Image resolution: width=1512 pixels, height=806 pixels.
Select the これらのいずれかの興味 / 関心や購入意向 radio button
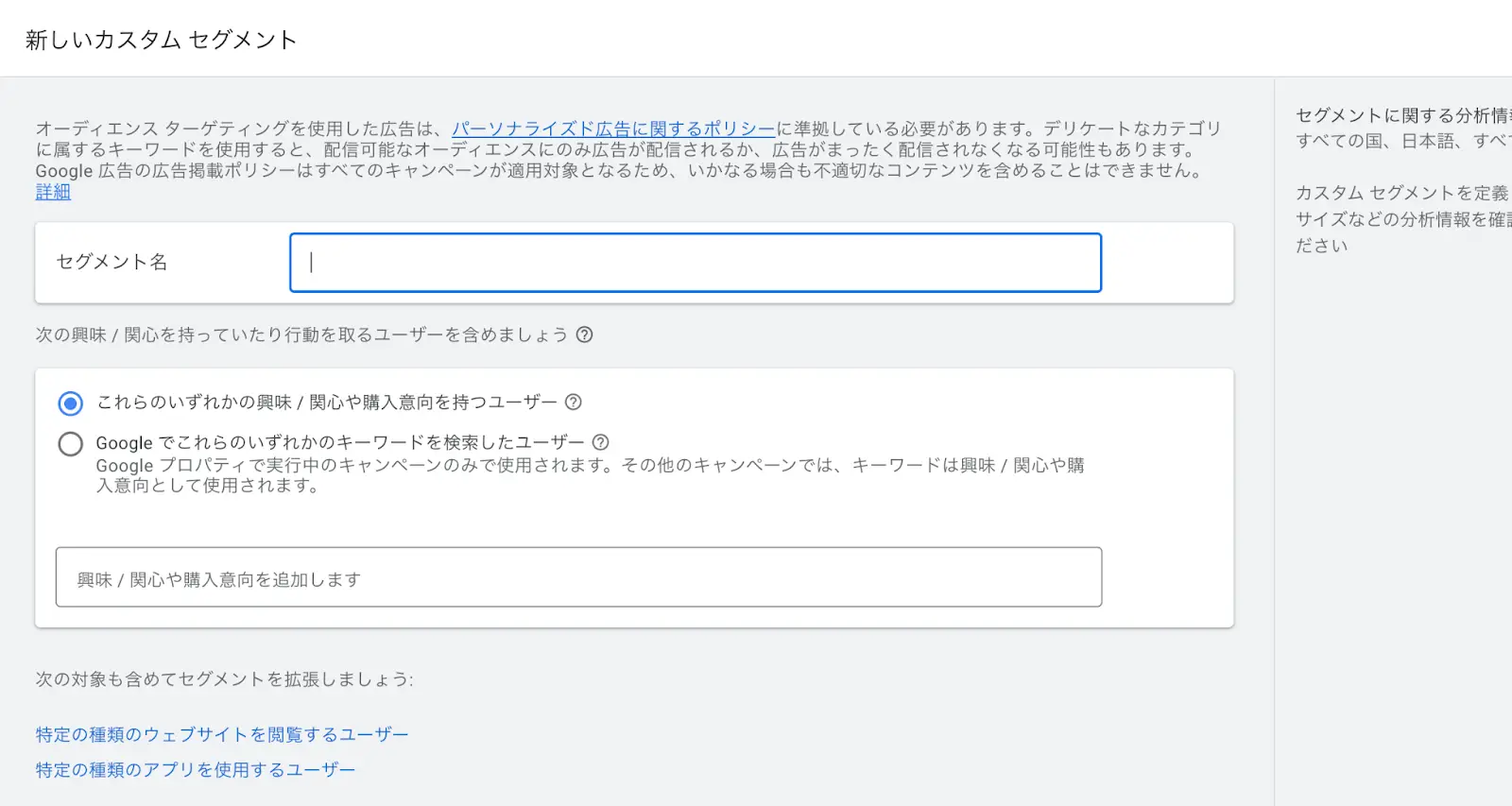point(71,403)
